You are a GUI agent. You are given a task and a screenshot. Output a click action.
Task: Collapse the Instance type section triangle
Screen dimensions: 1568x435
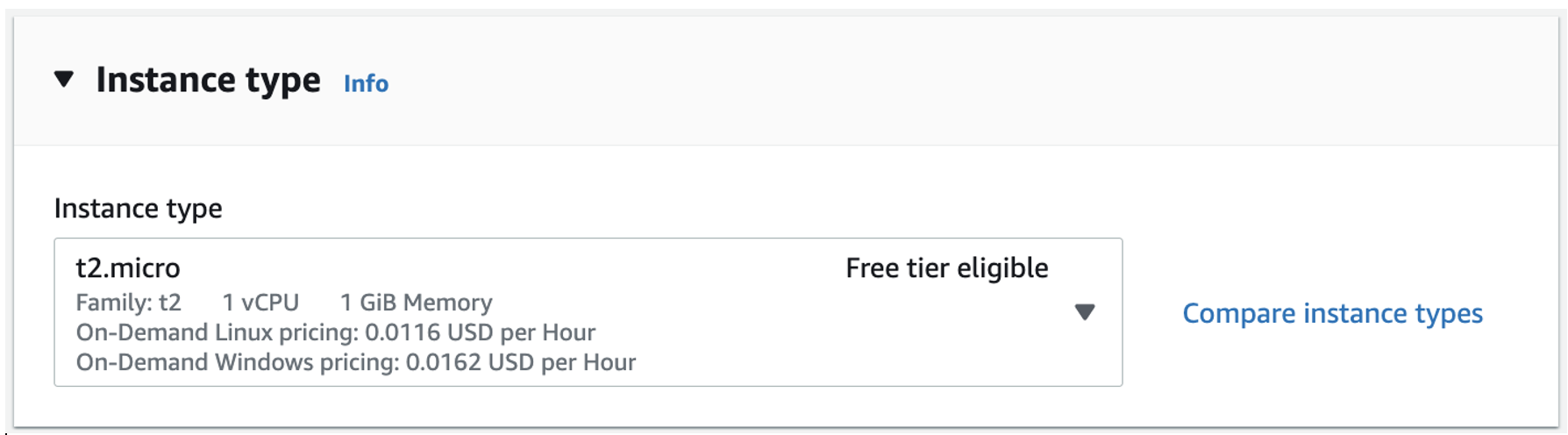(64, 80)
